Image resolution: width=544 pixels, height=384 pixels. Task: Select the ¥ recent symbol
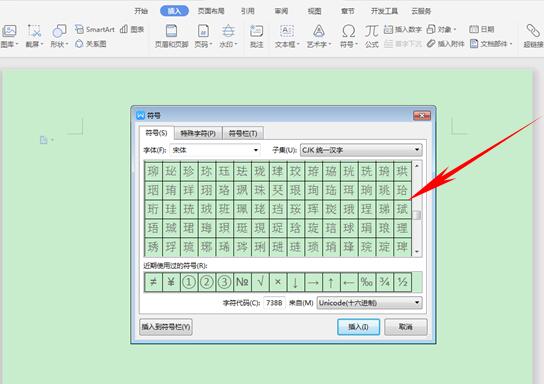click(171, 282)
